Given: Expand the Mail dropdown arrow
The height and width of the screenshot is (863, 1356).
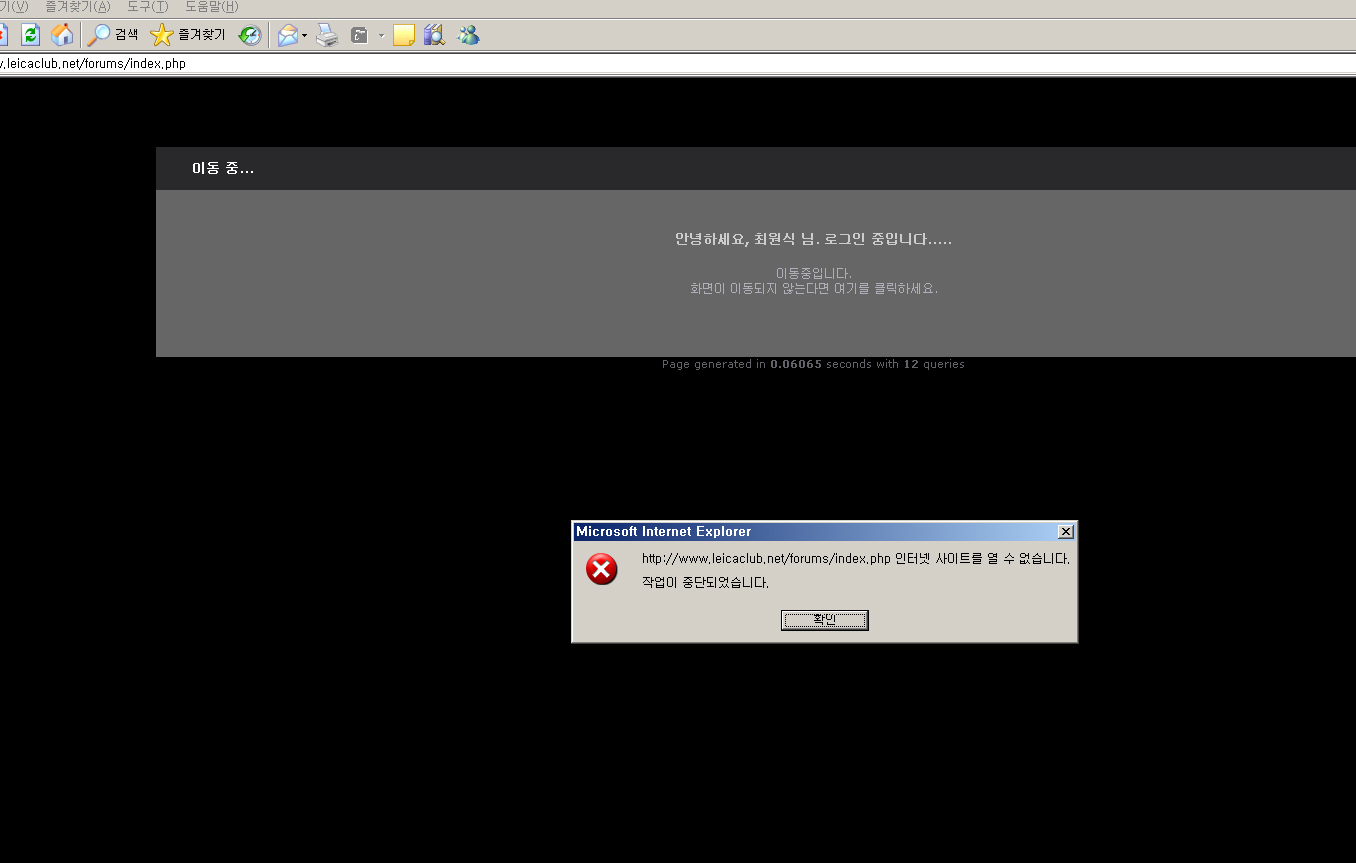Looking at the screenshot, I should 305,36.
